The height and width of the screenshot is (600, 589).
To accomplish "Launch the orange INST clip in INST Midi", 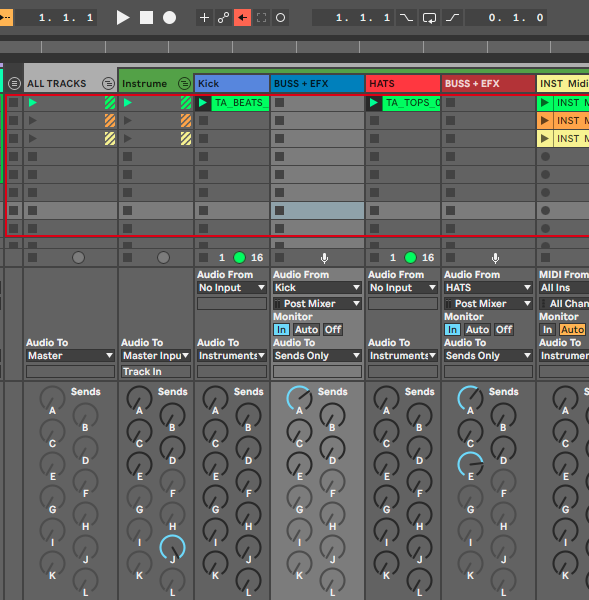I will (x=545, y=121).
